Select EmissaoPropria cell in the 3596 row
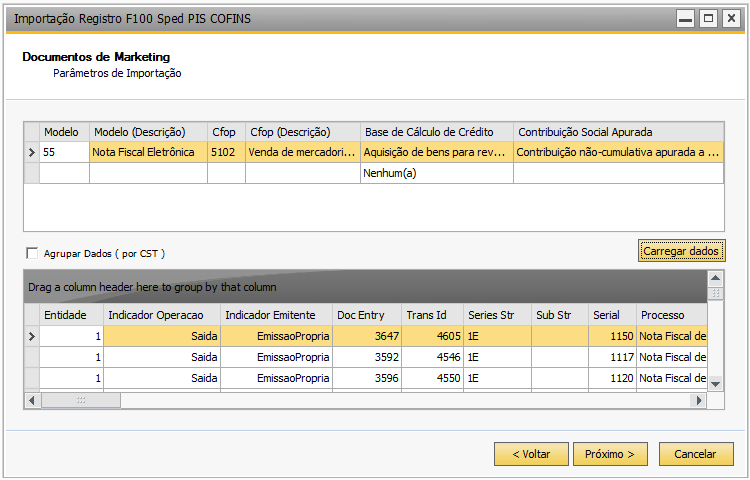 [x=276, y=378]
